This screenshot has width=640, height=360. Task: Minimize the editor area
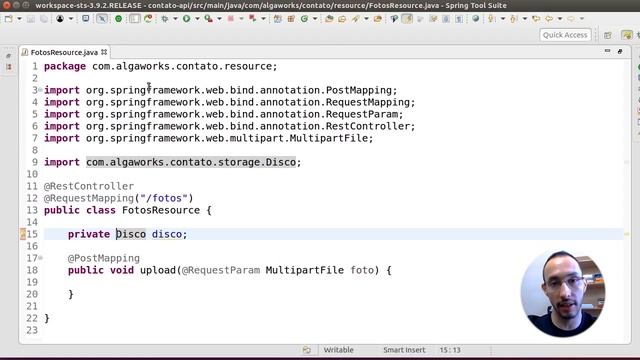coord(607,51)
